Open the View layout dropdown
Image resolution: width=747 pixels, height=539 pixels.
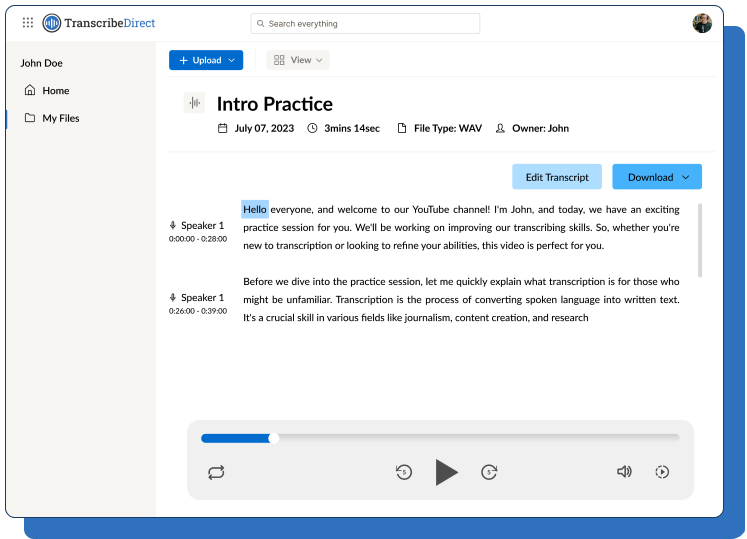tap(298, 60)
